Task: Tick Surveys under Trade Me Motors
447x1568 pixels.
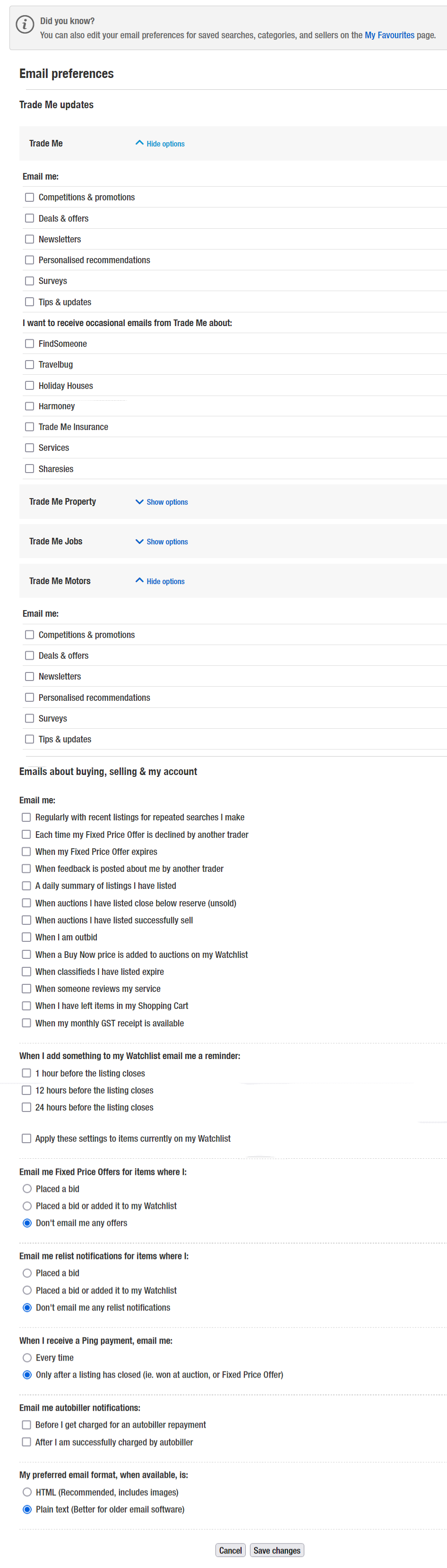Action: [x=29, y=718]
